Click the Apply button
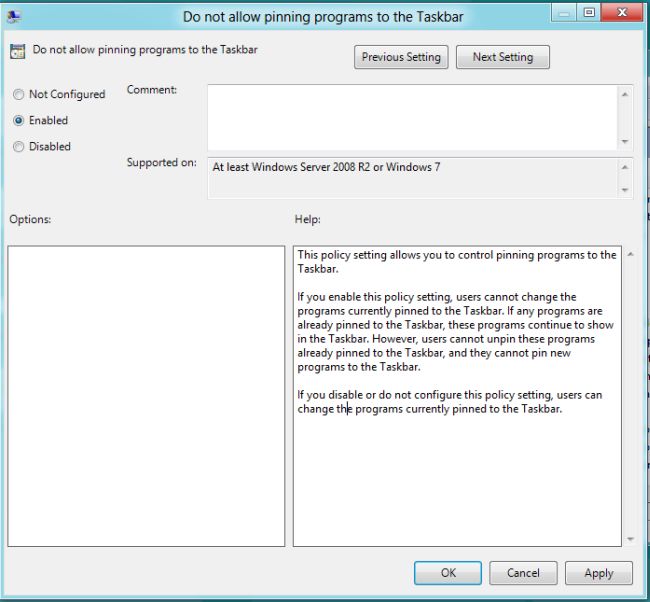 coord(599,573)
